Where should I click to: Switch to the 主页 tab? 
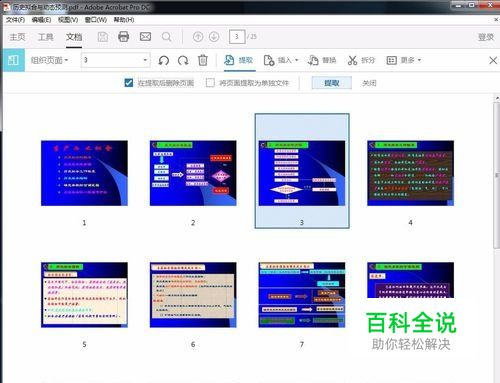17,37
